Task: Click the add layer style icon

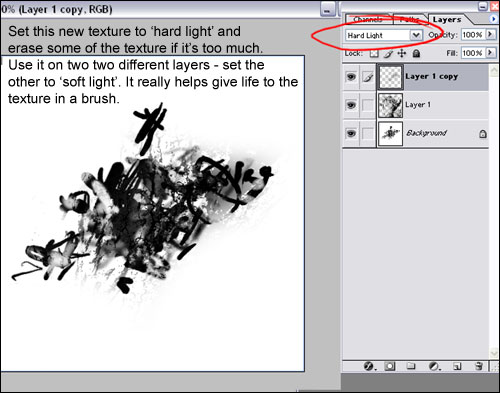Action: tap(369, 366)
